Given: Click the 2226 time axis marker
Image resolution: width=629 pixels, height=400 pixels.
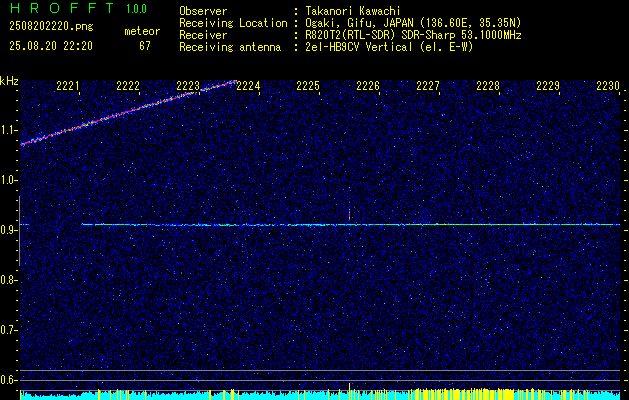Looking at the screenshot, I should 368,86.
